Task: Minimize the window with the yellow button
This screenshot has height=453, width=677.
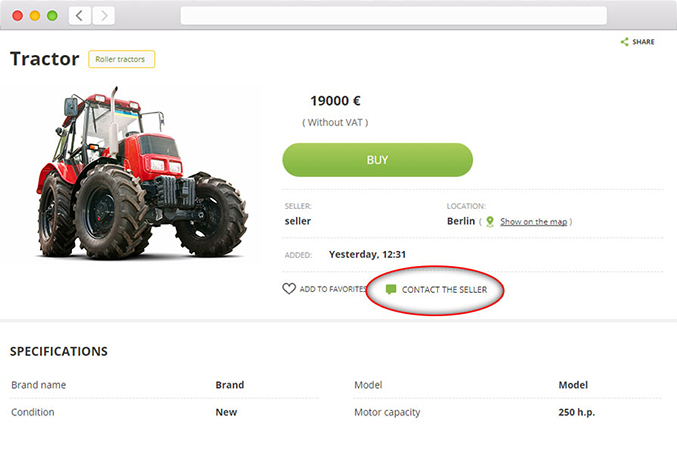Action: coord(34,16)
